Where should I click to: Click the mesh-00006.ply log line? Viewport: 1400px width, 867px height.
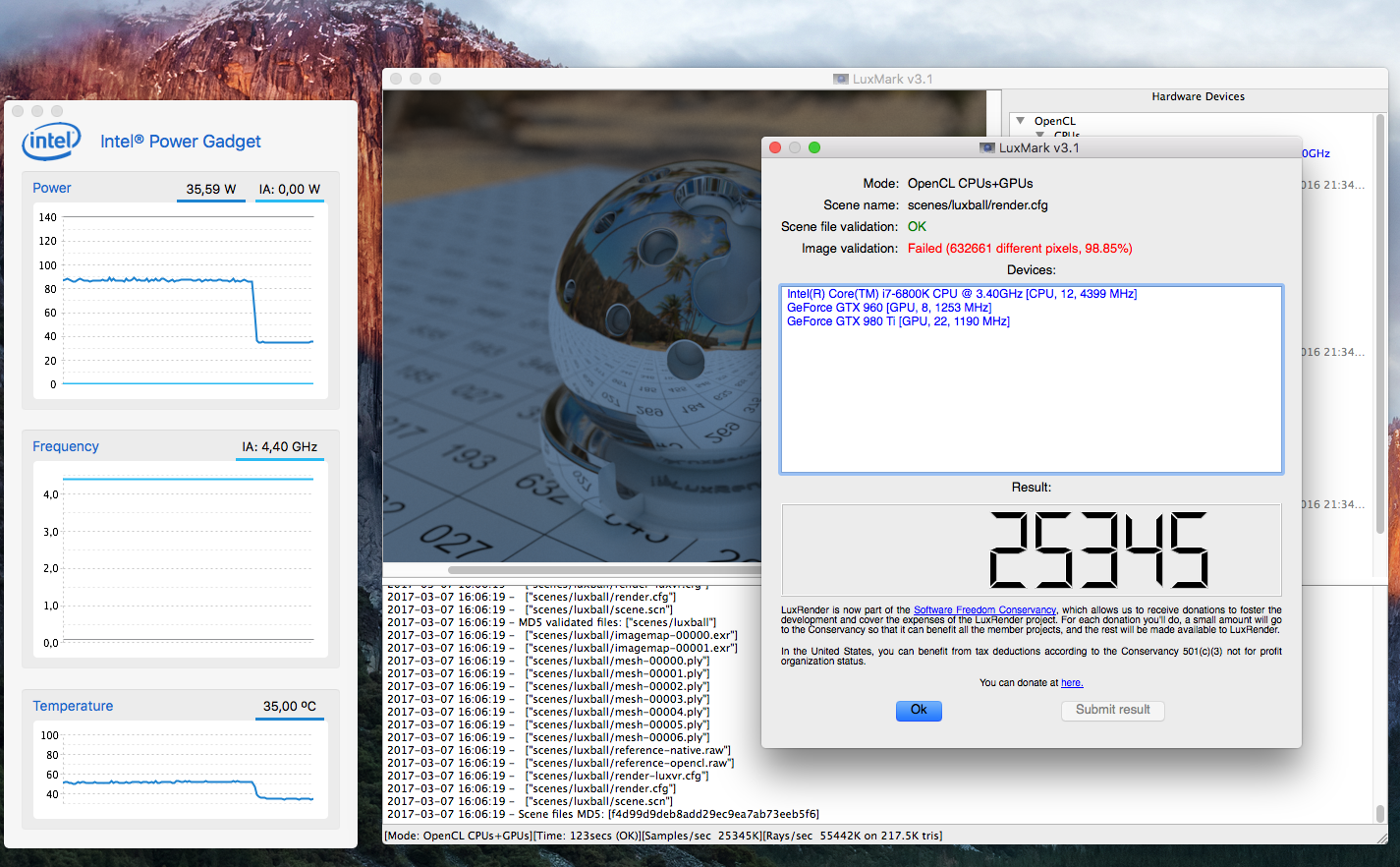tap(548, 737)
